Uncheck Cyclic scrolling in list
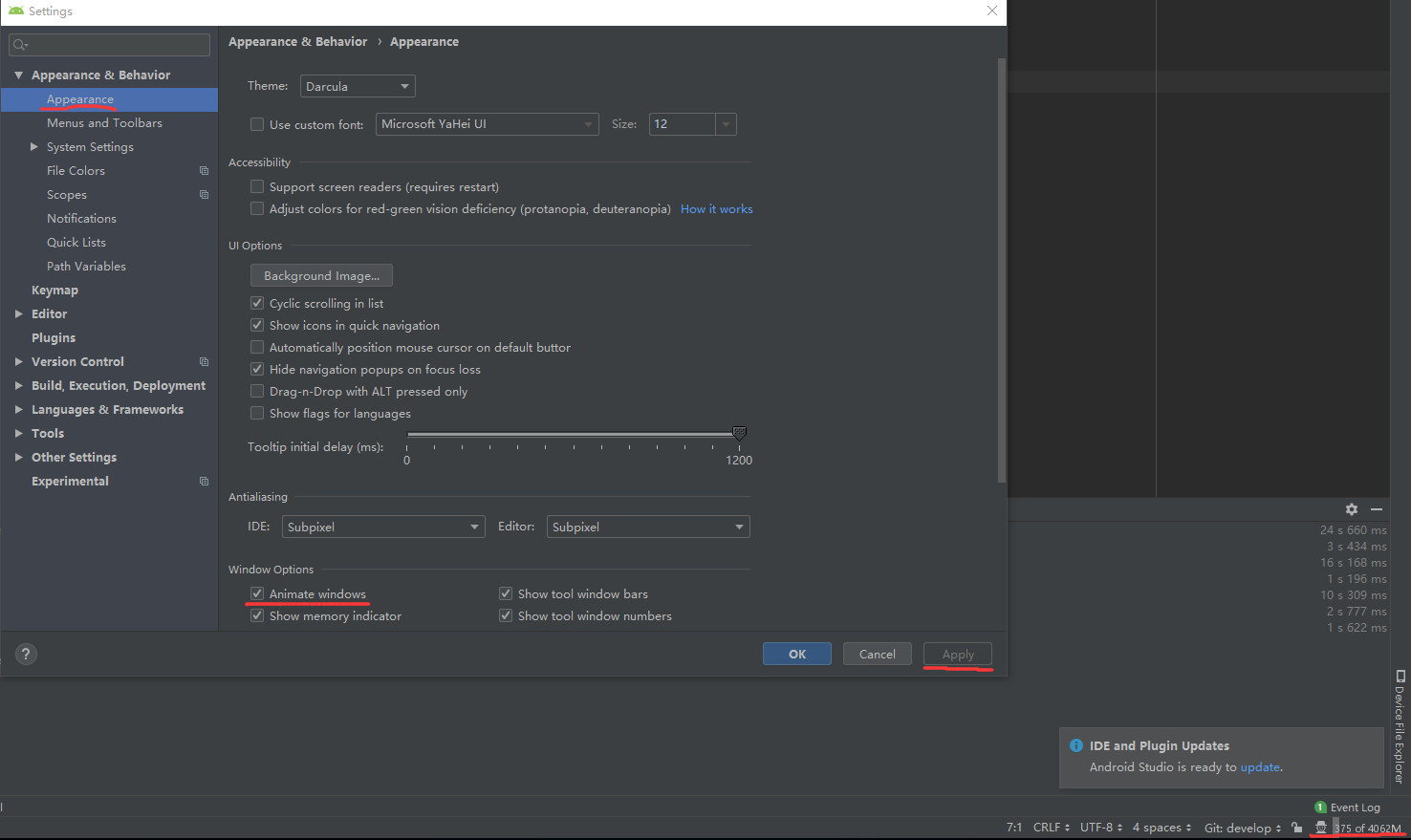Viewport: 1411px width, 840px height. click(257, 303)
